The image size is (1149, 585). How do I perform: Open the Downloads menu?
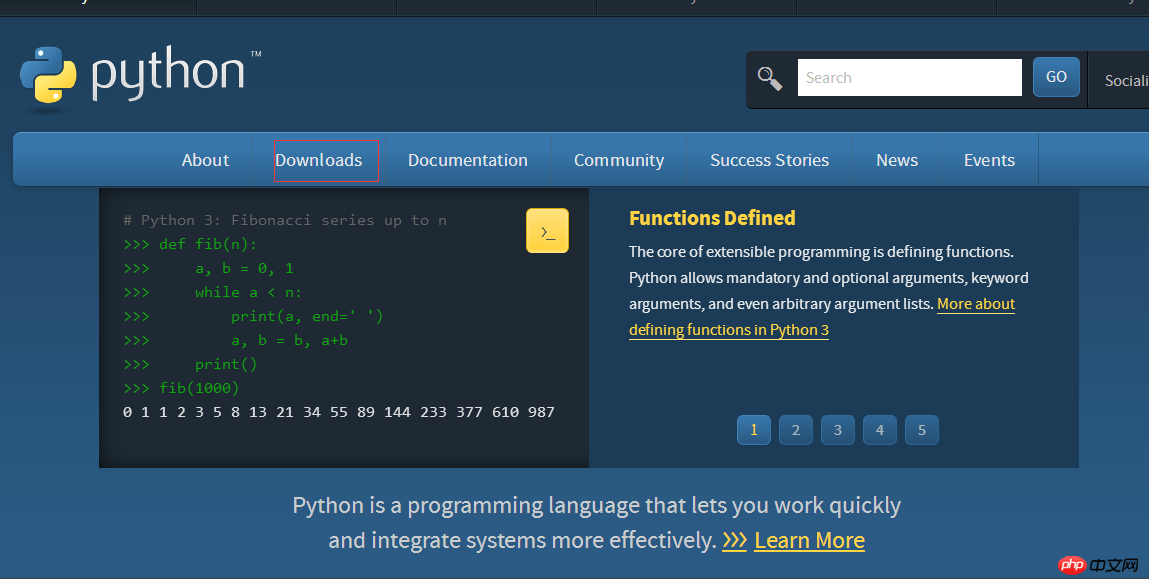tap(319, 160)
